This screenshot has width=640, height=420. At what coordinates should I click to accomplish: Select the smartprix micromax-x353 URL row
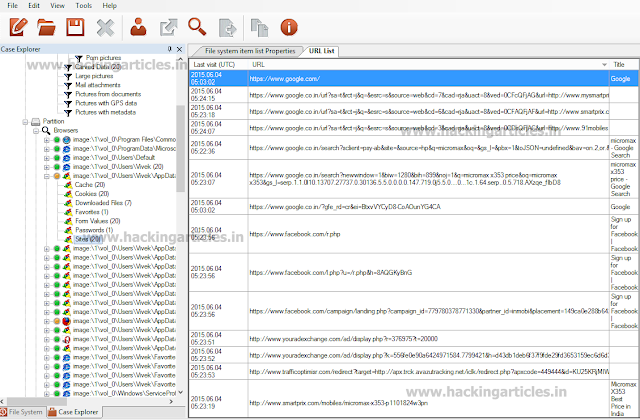414,399
